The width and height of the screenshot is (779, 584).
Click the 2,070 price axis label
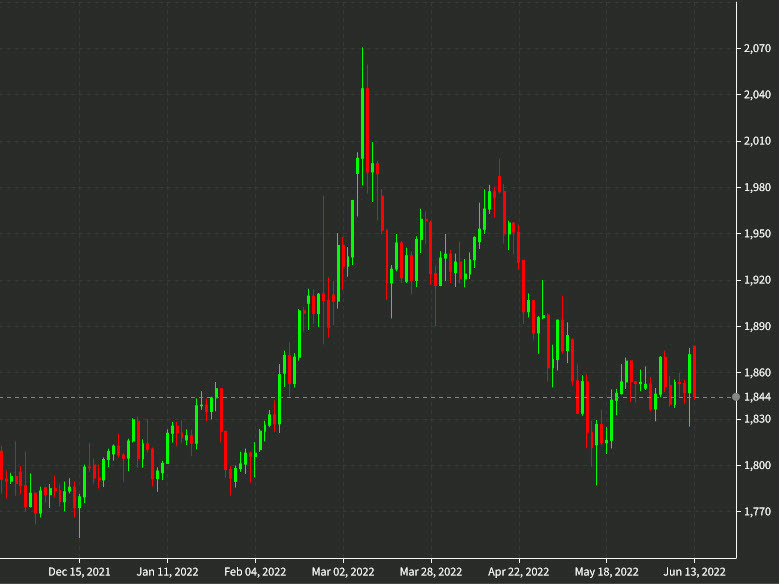(757, 48)
